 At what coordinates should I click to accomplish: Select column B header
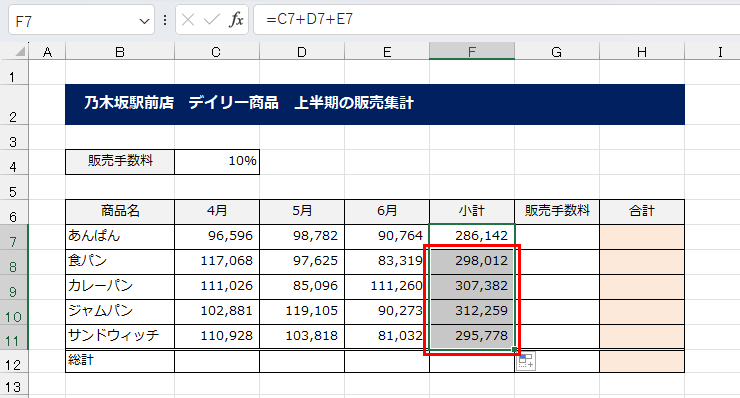coord(120,51)
